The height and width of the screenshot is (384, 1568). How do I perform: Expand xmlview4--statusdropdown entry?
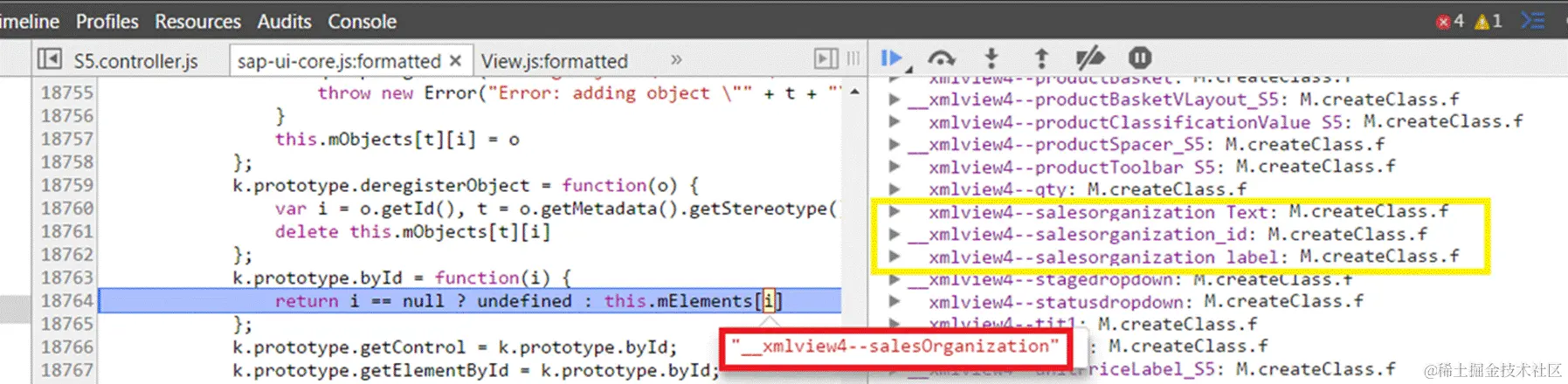[894, 301]
